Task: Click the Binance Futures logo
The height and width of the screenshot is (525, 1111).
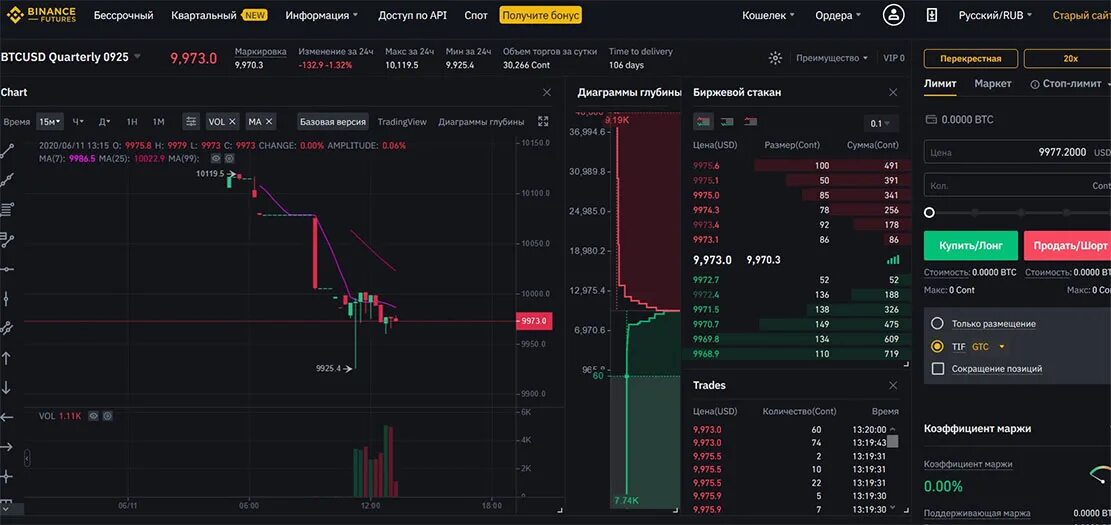Action: pyautogui.click(x=39, y=15)
